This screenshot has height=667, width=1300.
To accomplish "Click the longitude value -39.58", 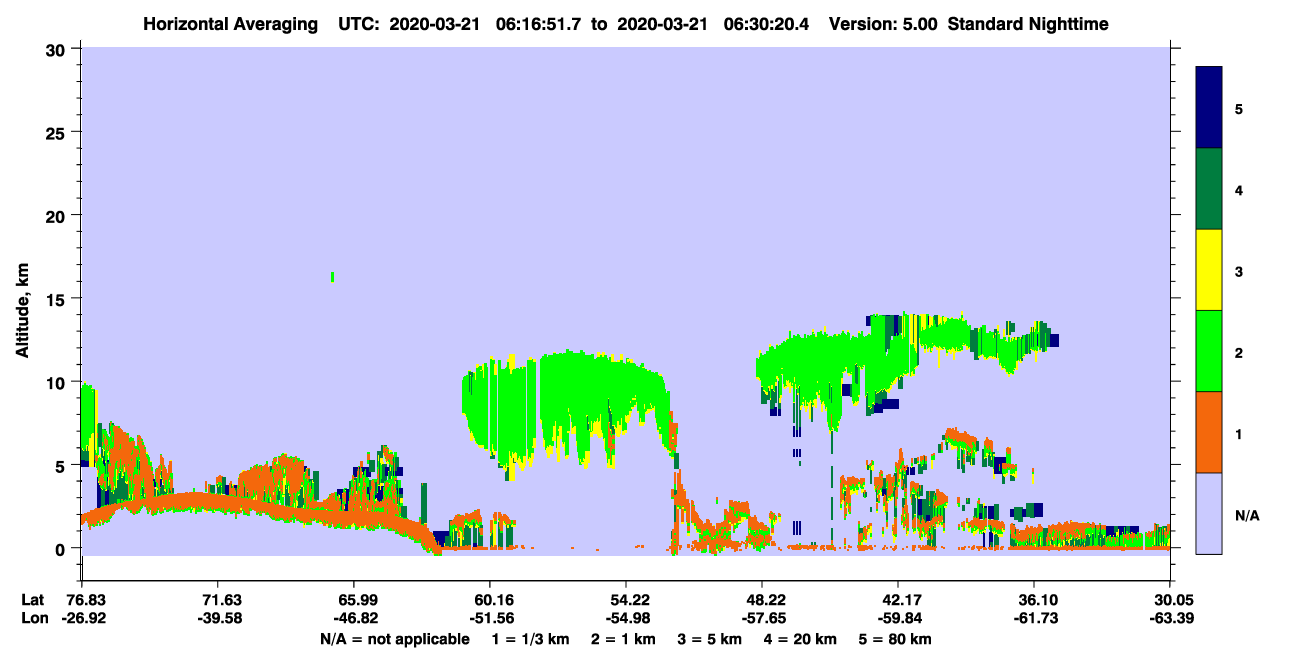I will pyautogui.click(x=218, y=618).
